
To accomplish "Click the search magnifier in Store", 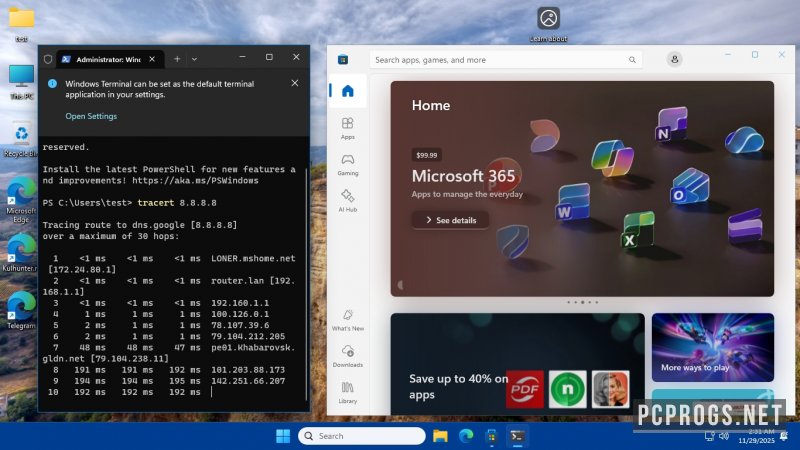I will pyautogui.click(x=632, y=60).
